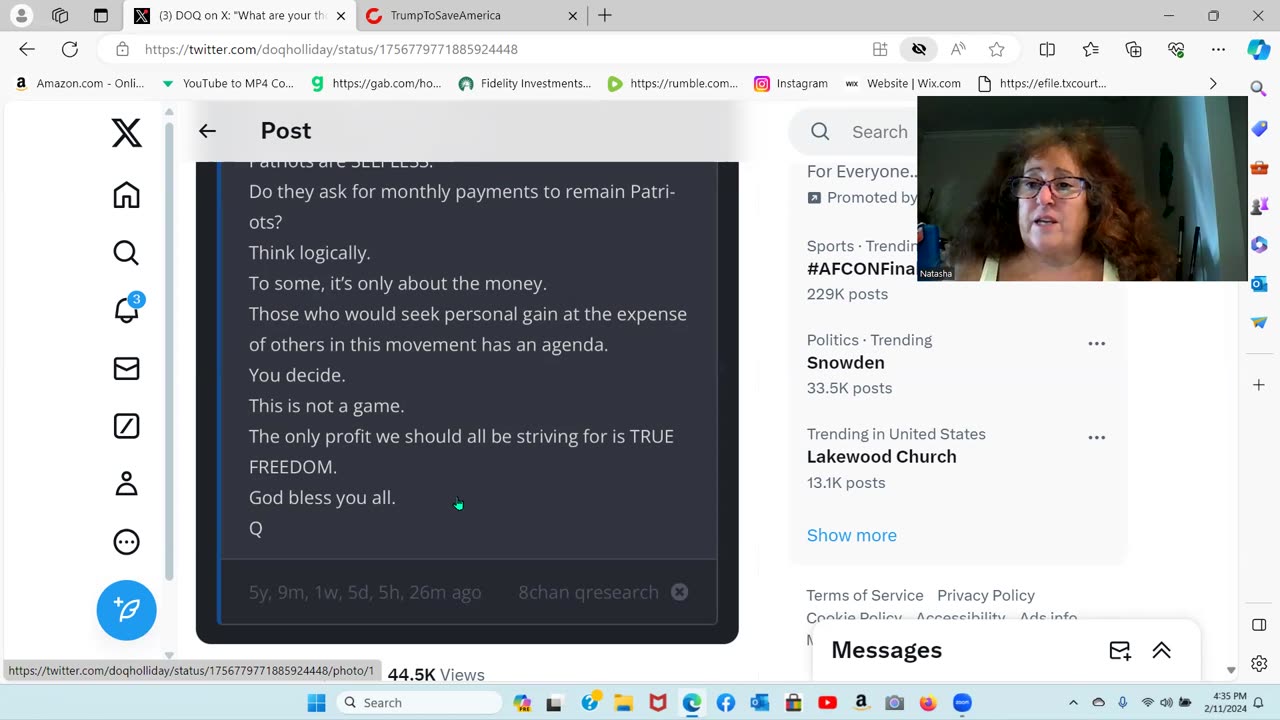Viewport: 1280px width, 720px height.
Task: Open Explore magnifier in X sidebar
Action: point(126,253)
